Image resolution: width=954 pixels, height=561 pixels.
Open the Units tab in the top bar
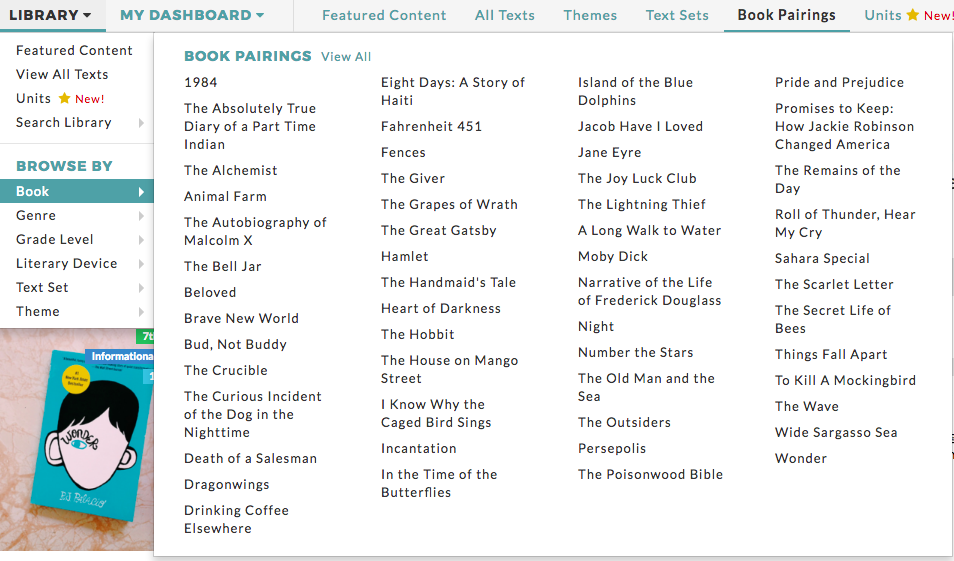[x=883, y=15]
